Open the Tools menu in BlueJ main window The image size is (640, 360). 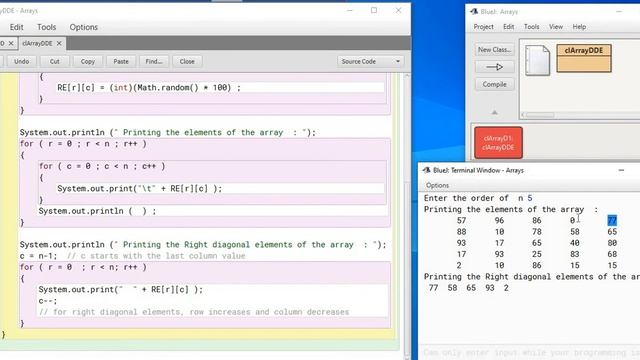(x=531, y=27)
